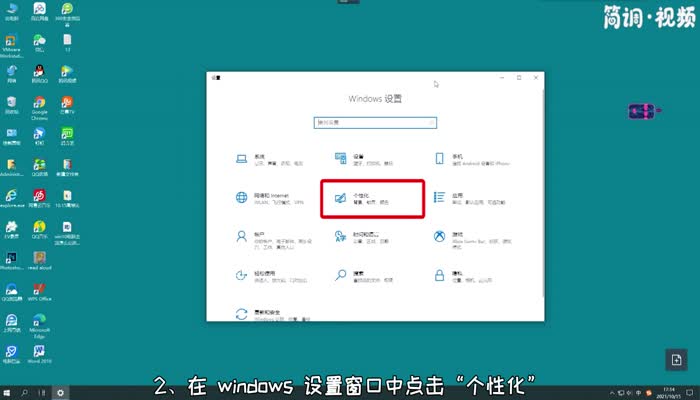
Task: Select the QQ音乐 desktop shortcut
Action: point(39,230)
